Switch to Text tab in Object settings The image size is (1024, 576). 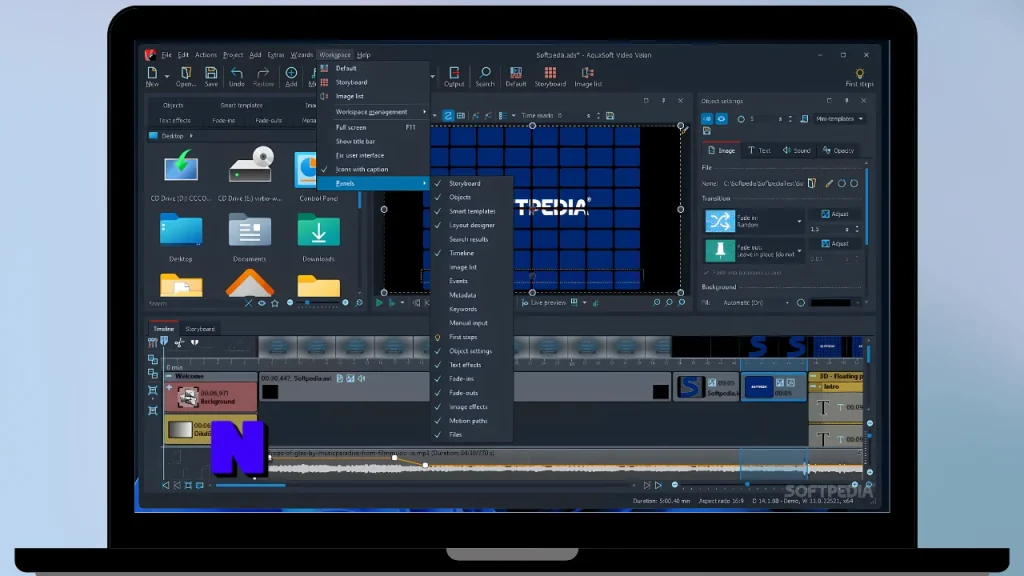coord(759,150)
